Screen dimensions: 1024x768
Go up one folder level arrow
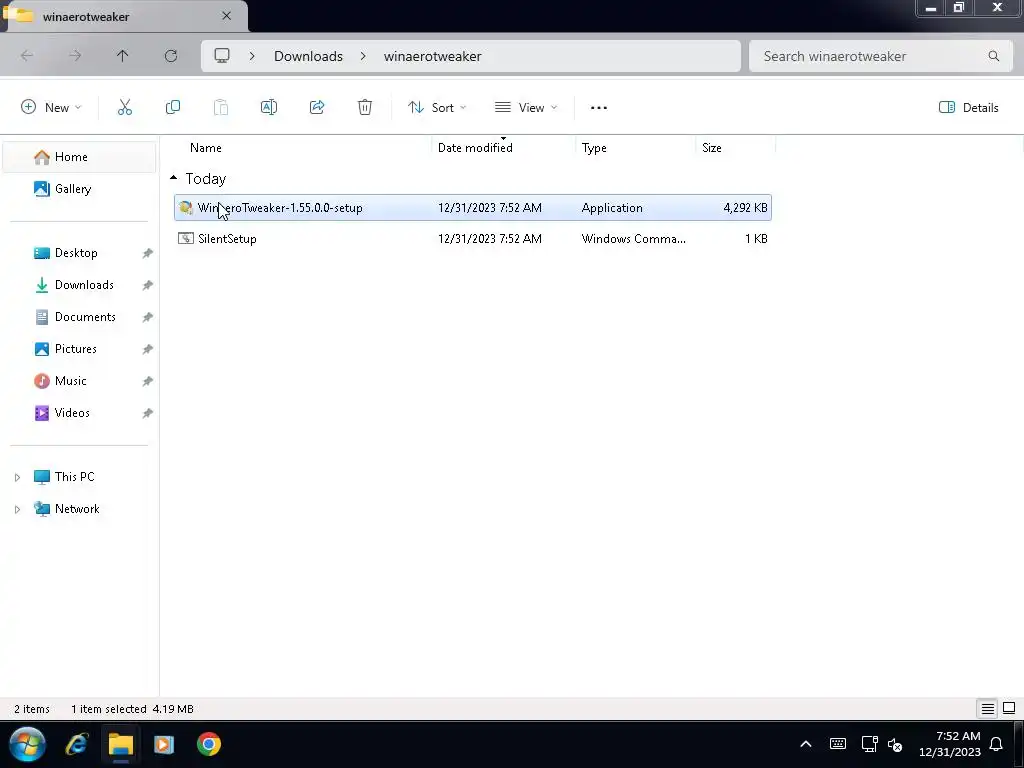[123, 56]
